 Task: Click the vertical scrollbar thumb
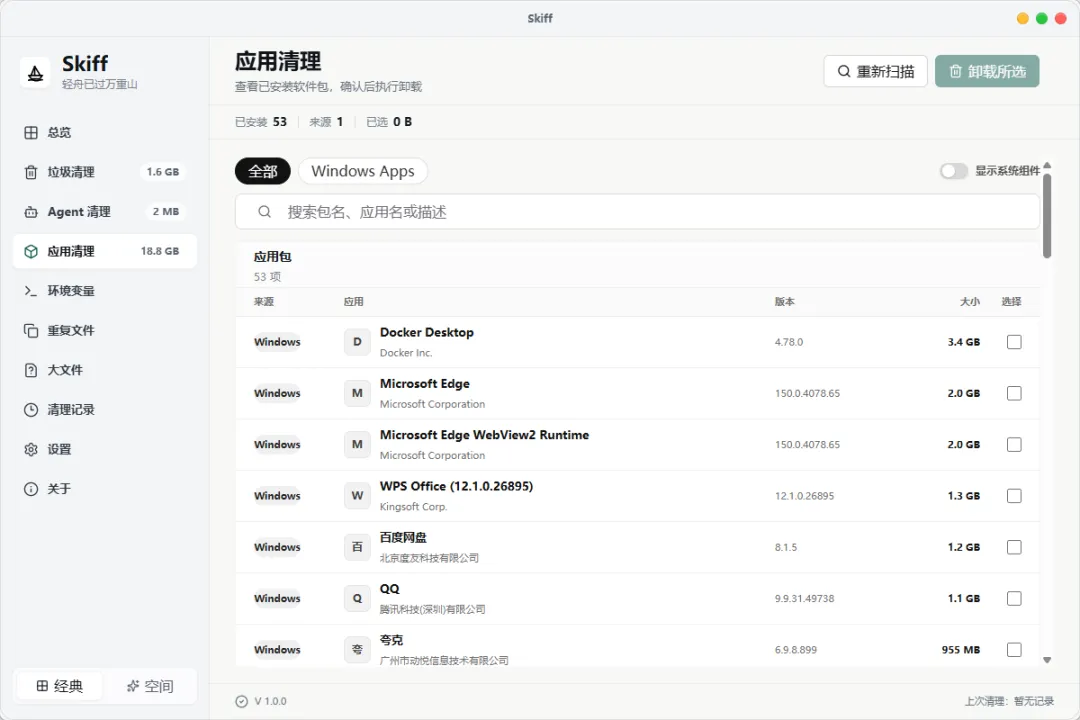click(1047, 216)
